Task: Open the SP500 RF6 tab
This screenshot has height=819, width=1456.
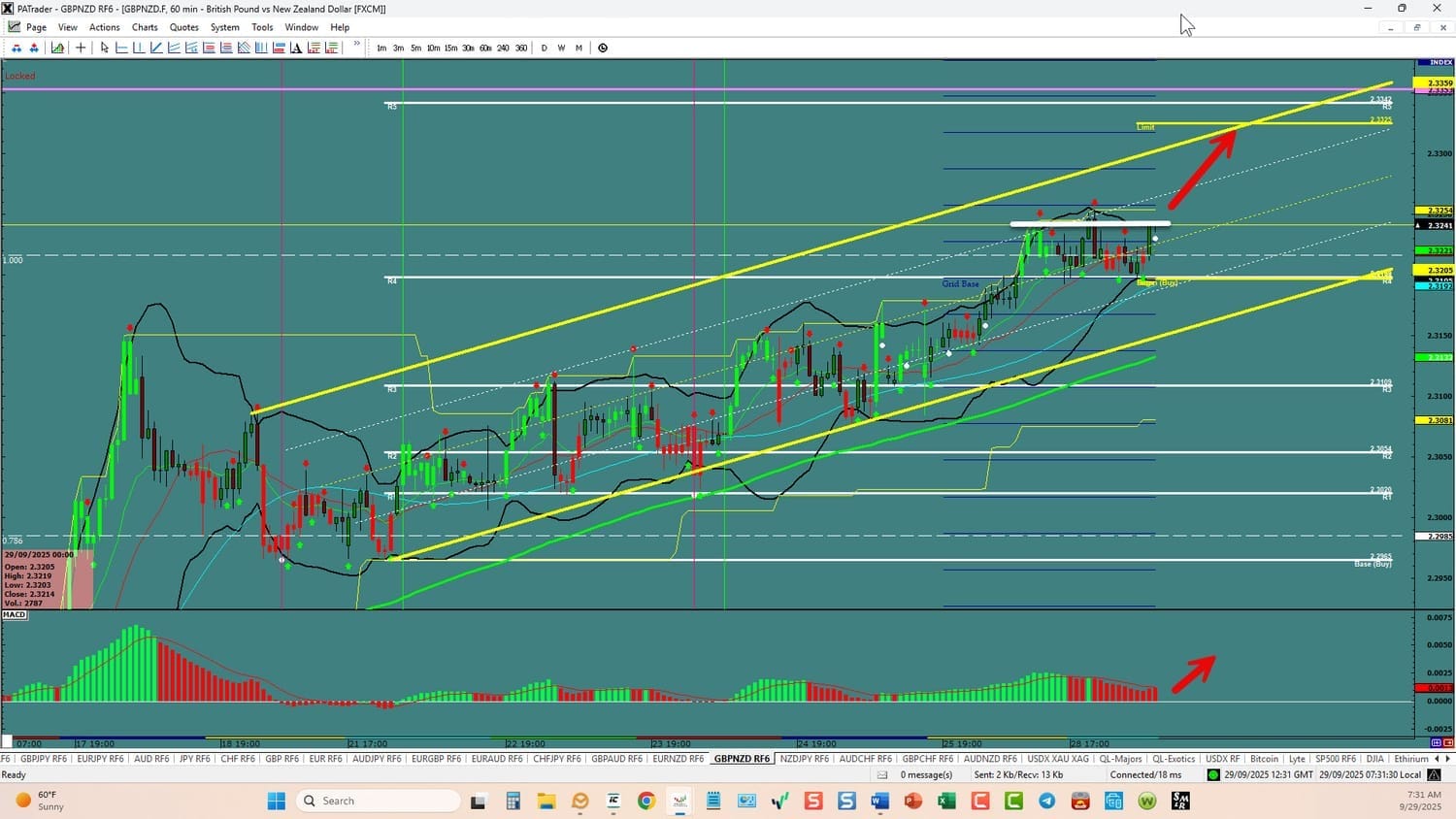Action: click(1336, 759)
